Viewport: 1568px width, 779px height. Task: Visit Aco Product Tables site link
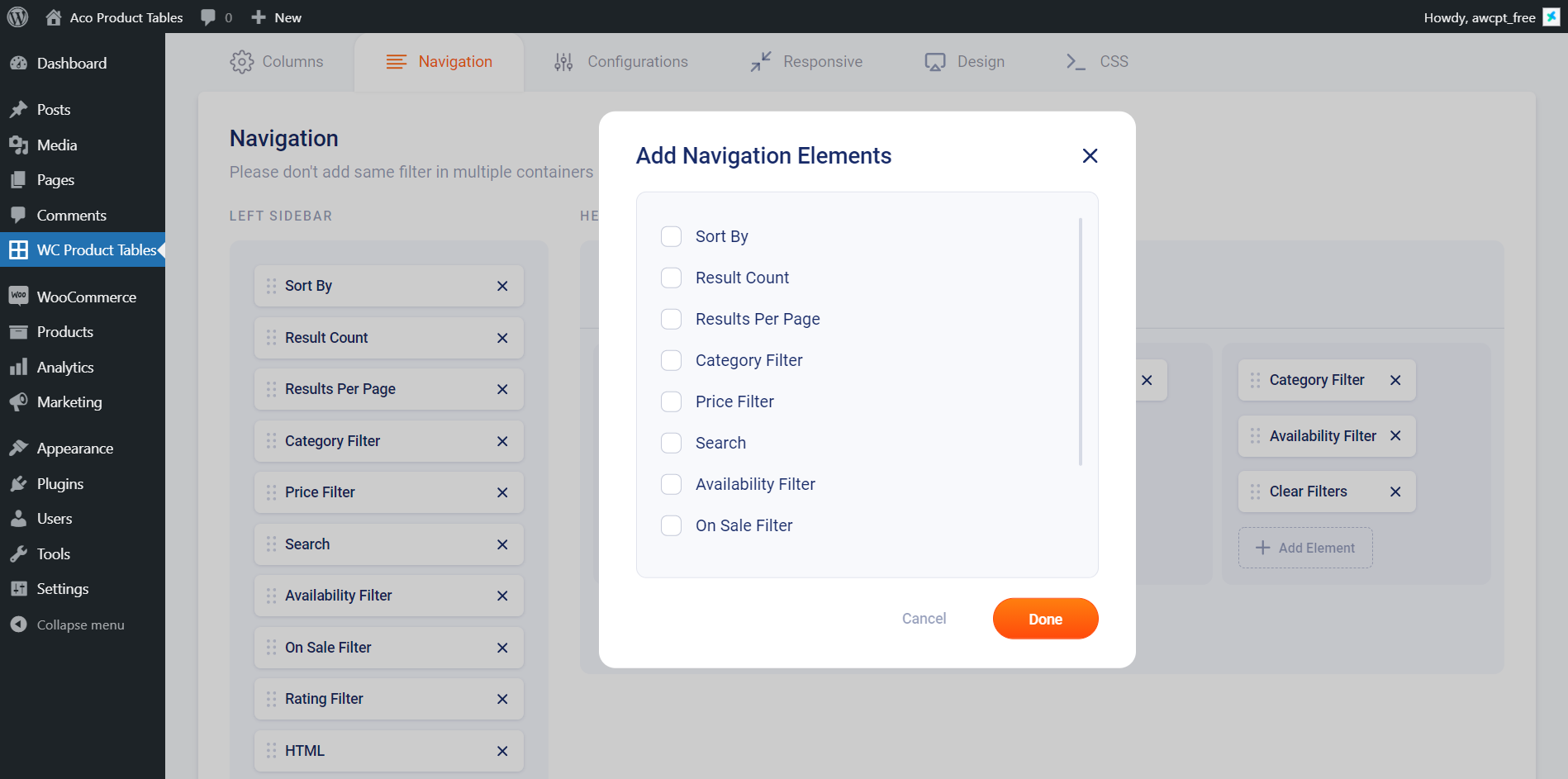point(114,17)
